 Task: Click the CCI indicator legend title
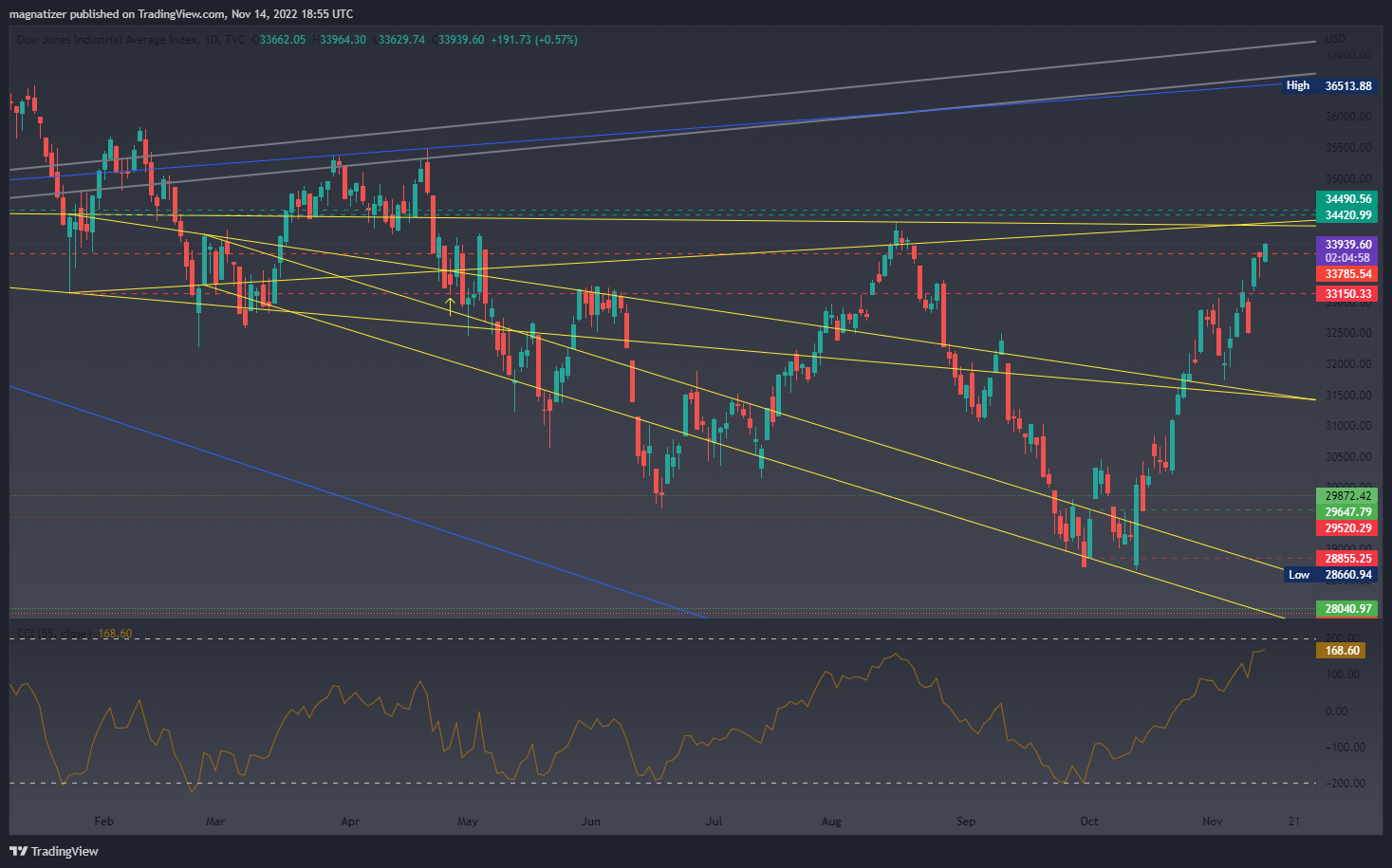point(54,634)
